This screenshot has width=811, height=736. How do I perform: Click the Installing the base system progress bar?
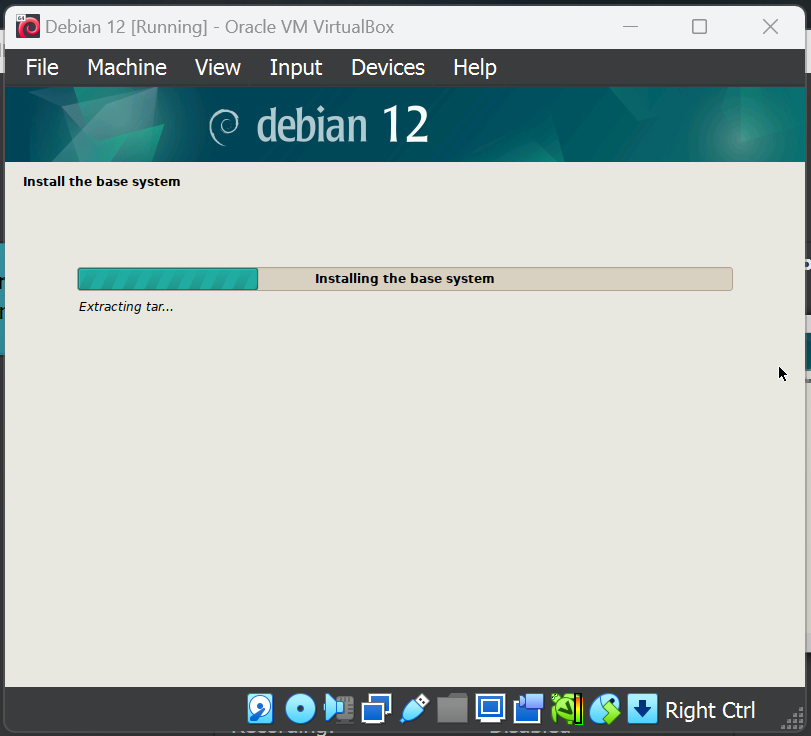pyautogui.click(x=405, y=279)
